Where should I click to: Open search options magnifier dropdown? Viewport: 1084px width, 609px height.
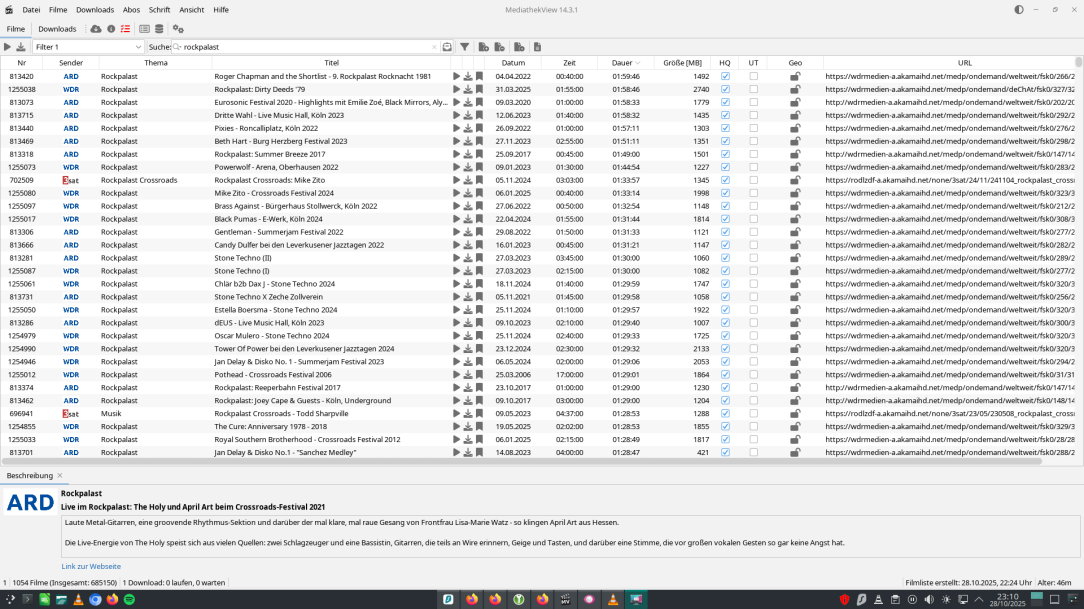coord(178,47)
